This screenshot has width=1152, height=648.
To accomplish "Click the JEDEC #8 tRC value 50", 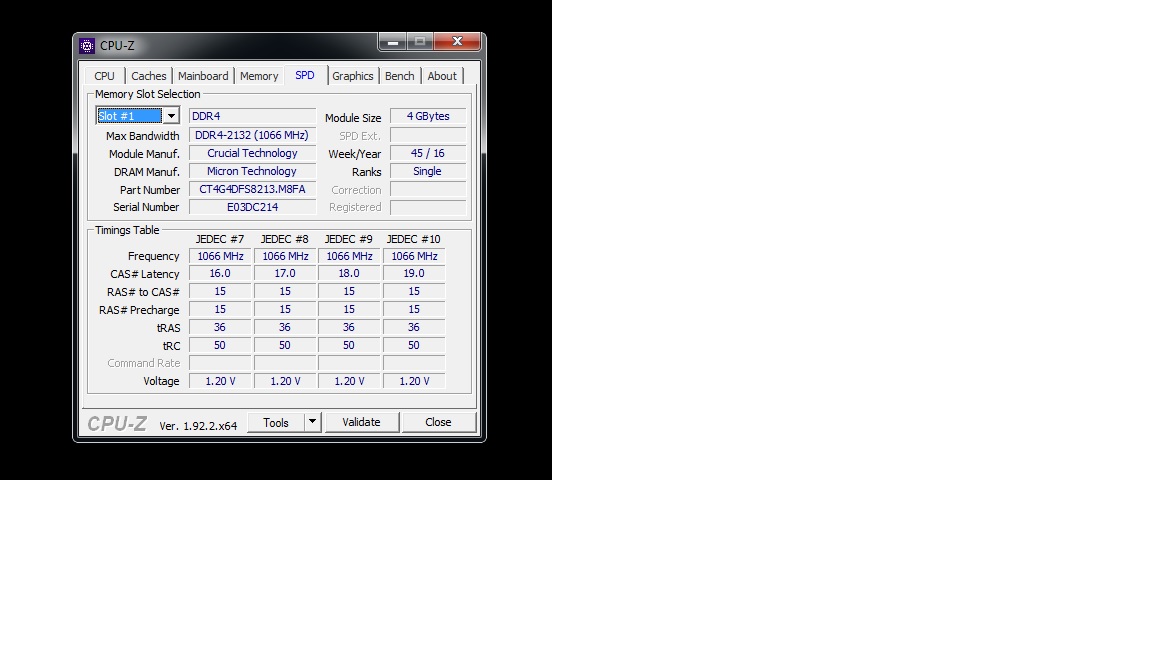I will point(285,345).
